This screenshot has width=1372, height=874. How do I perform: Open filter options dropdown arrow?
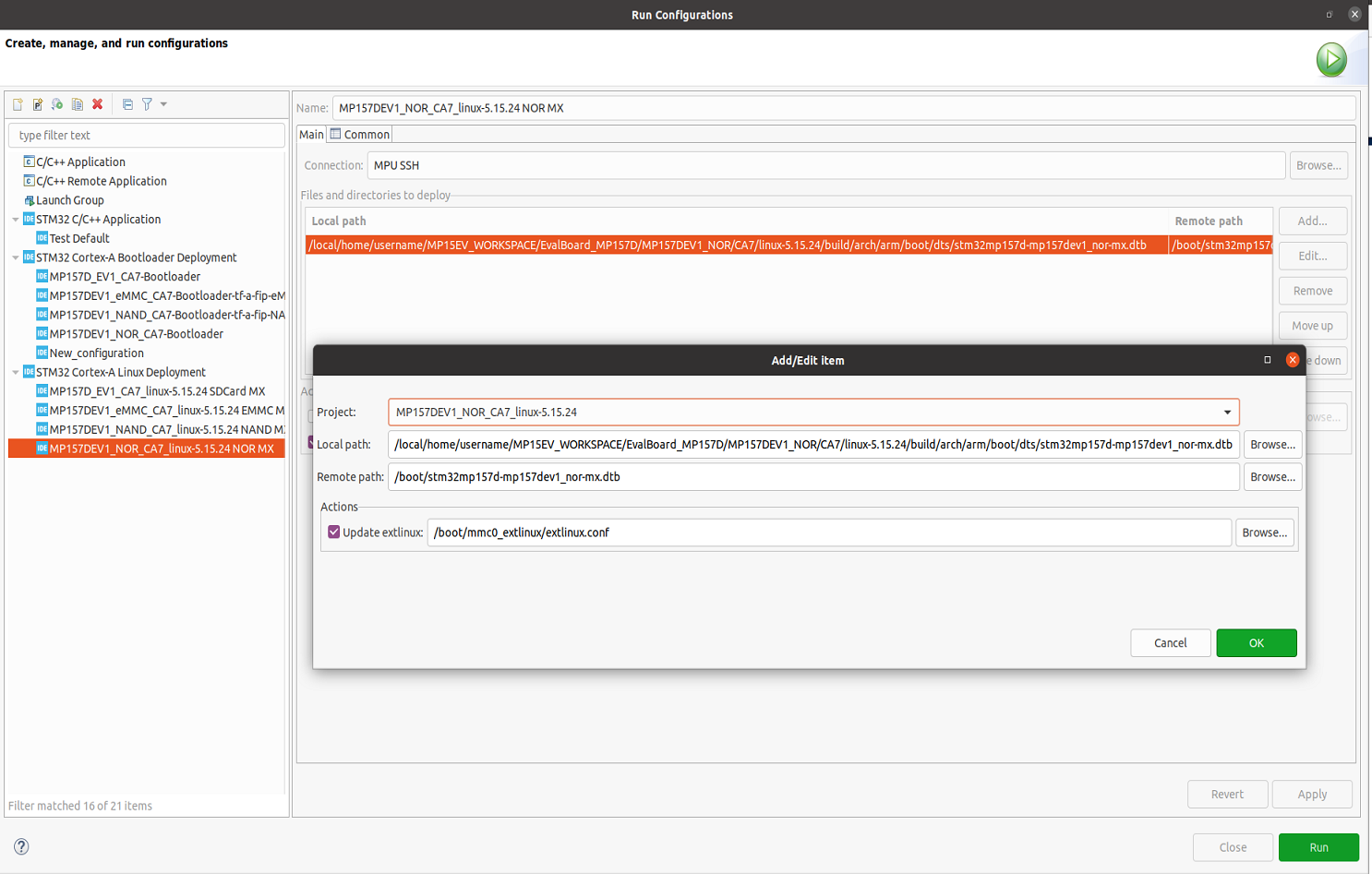point(163,104)
